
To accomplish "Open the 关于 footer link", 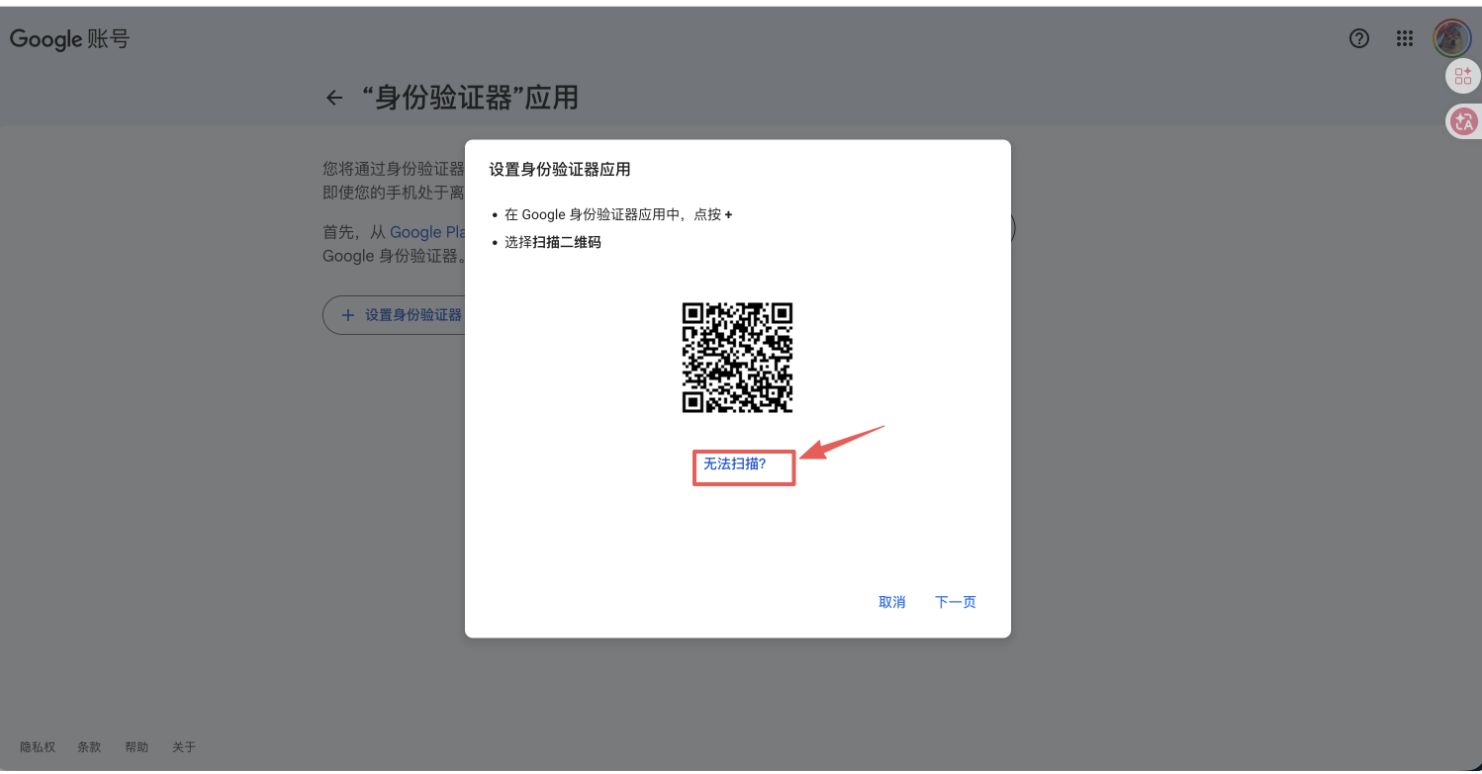I will (x=184, y=747).
